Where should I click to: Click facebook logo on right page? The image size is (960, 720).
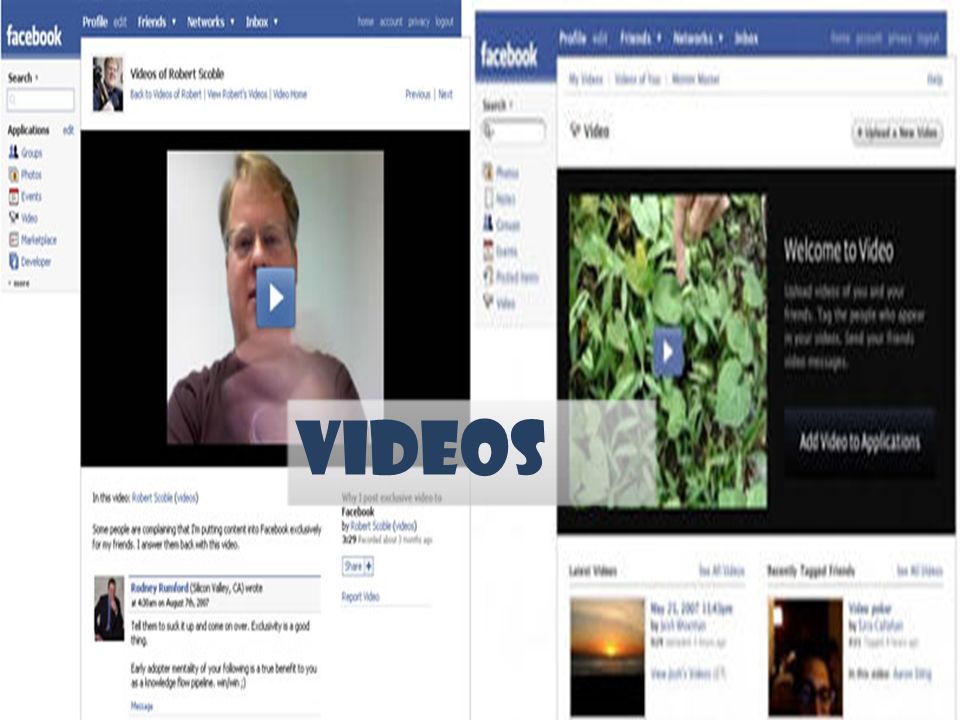pos(509,56)
